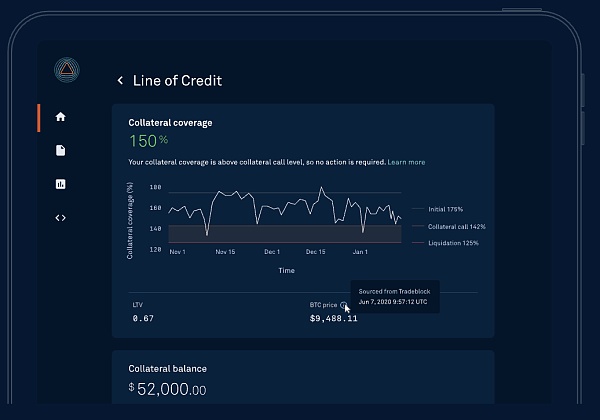The image size is (600, 420).
Task: Go back using the left chevron
Action: coord(120,80)
